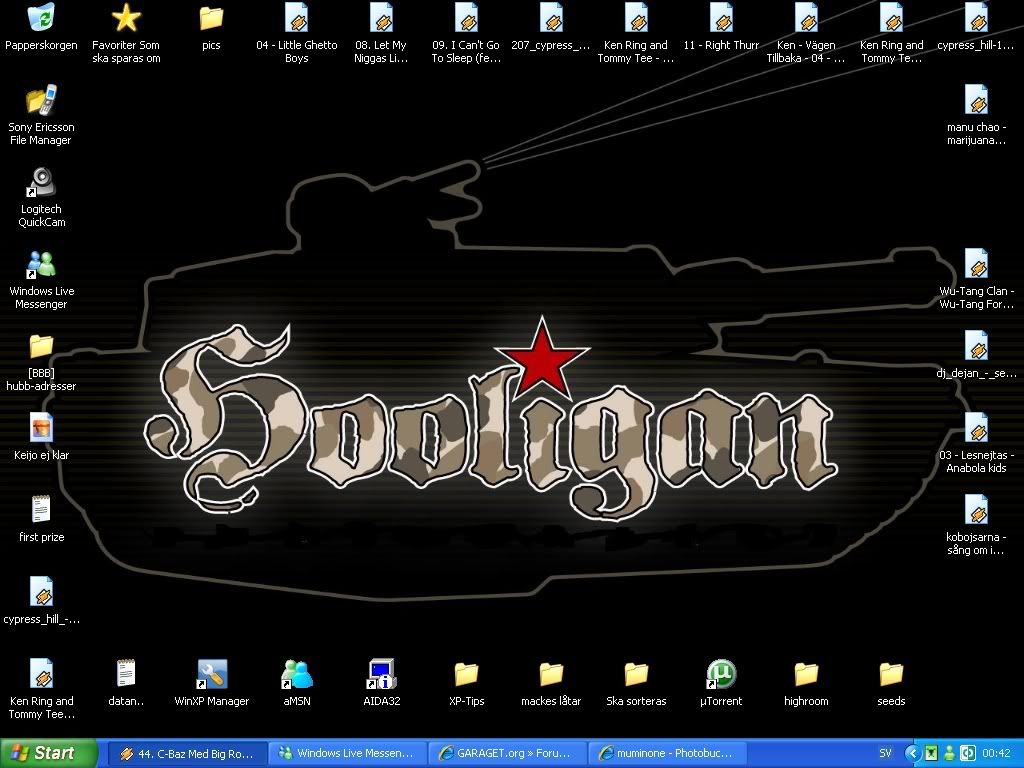Open µTorrent desktop shortcut
This screenshot has height=768, width=1024.
coord(721,674)
